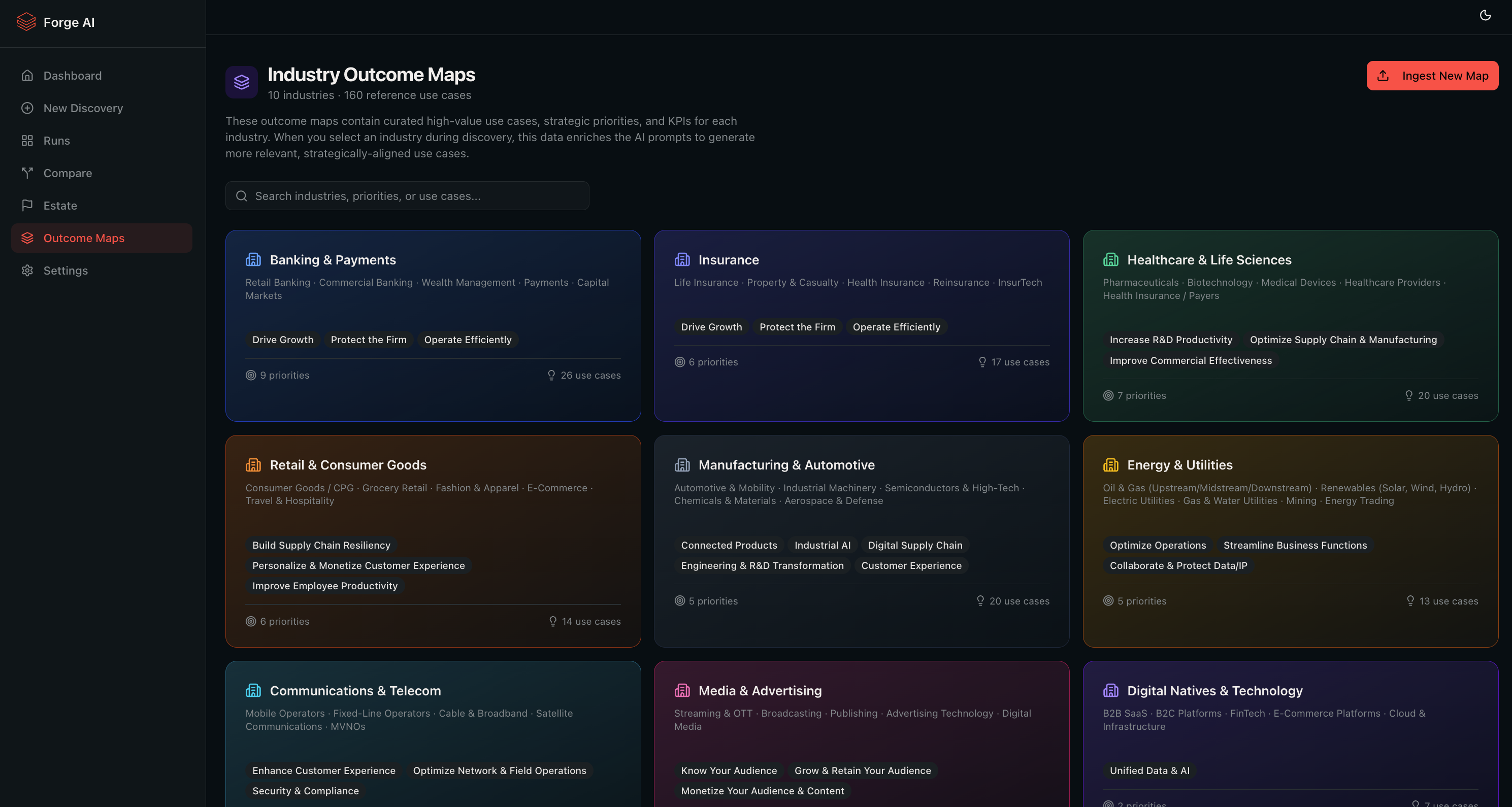Click the Communications & Telecom icon
This screenshot has width=1512, height=807.
tap(253, 691)
